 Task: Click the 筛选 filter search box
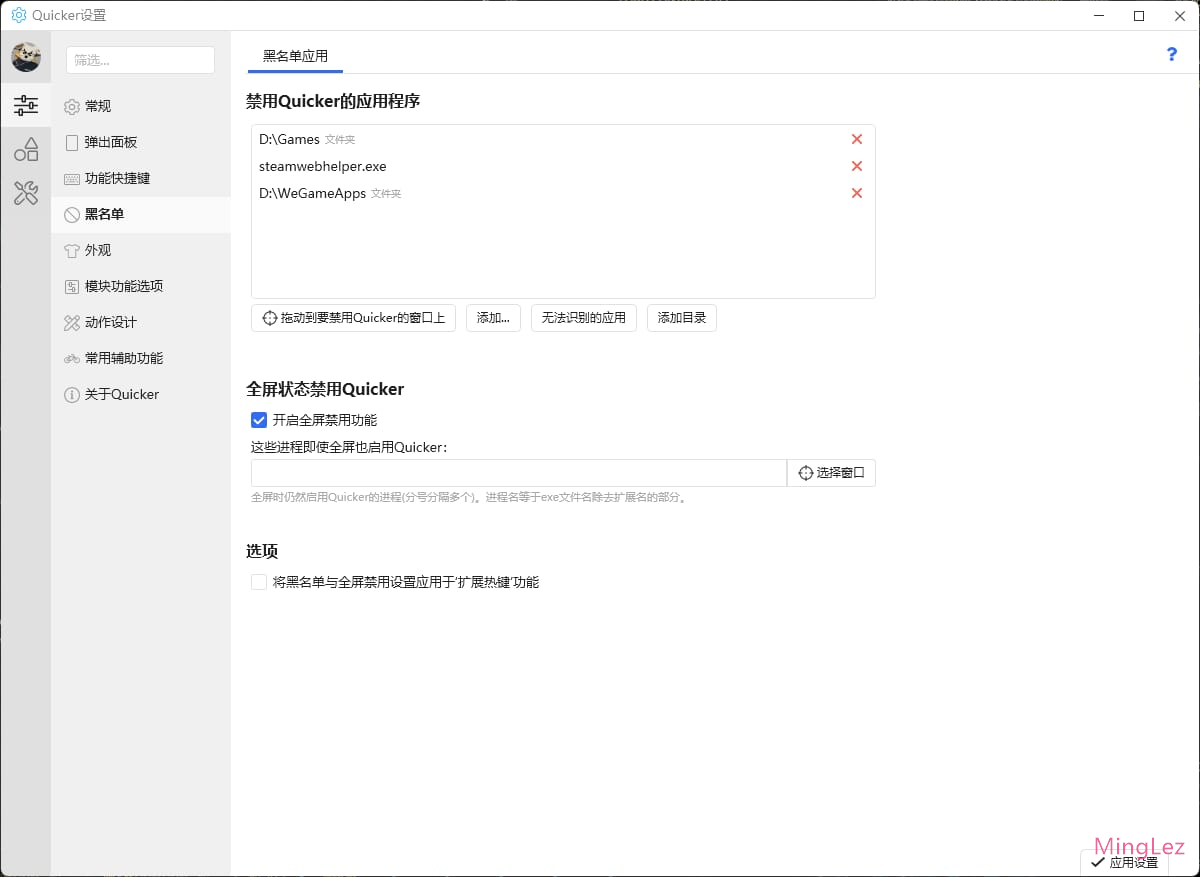point(140,60)
